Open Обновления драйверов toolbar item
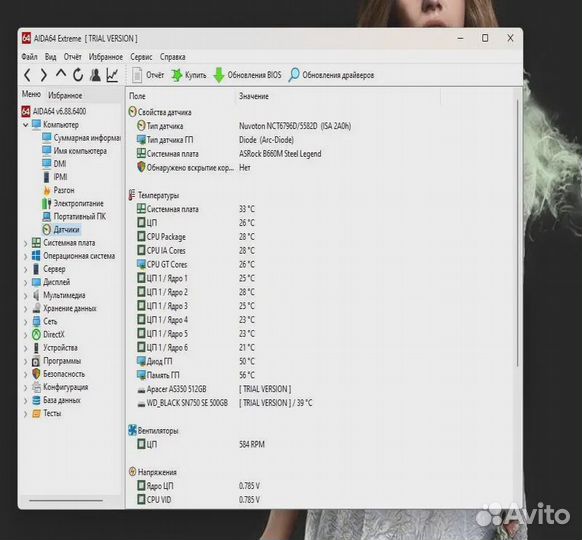582x540 pixels. pyautogui.click(x=331, y=75)
